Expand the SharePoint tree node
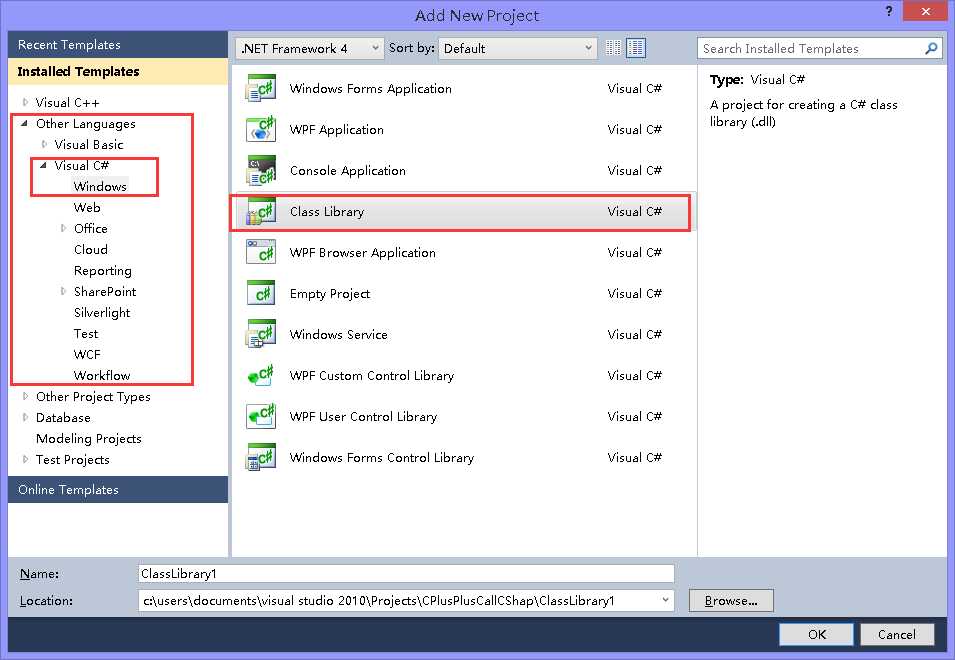This screenshot has height=660, width=955. point(63,291)
